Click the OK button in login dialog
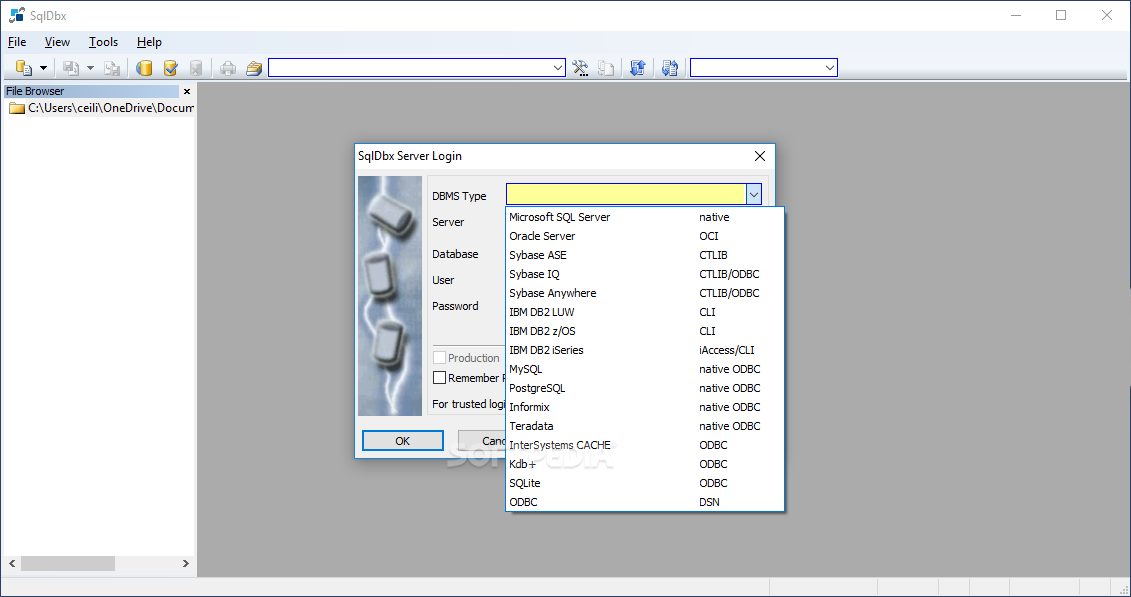Image resolution: width=1131 pixels, height=597 pixels. 402,441
